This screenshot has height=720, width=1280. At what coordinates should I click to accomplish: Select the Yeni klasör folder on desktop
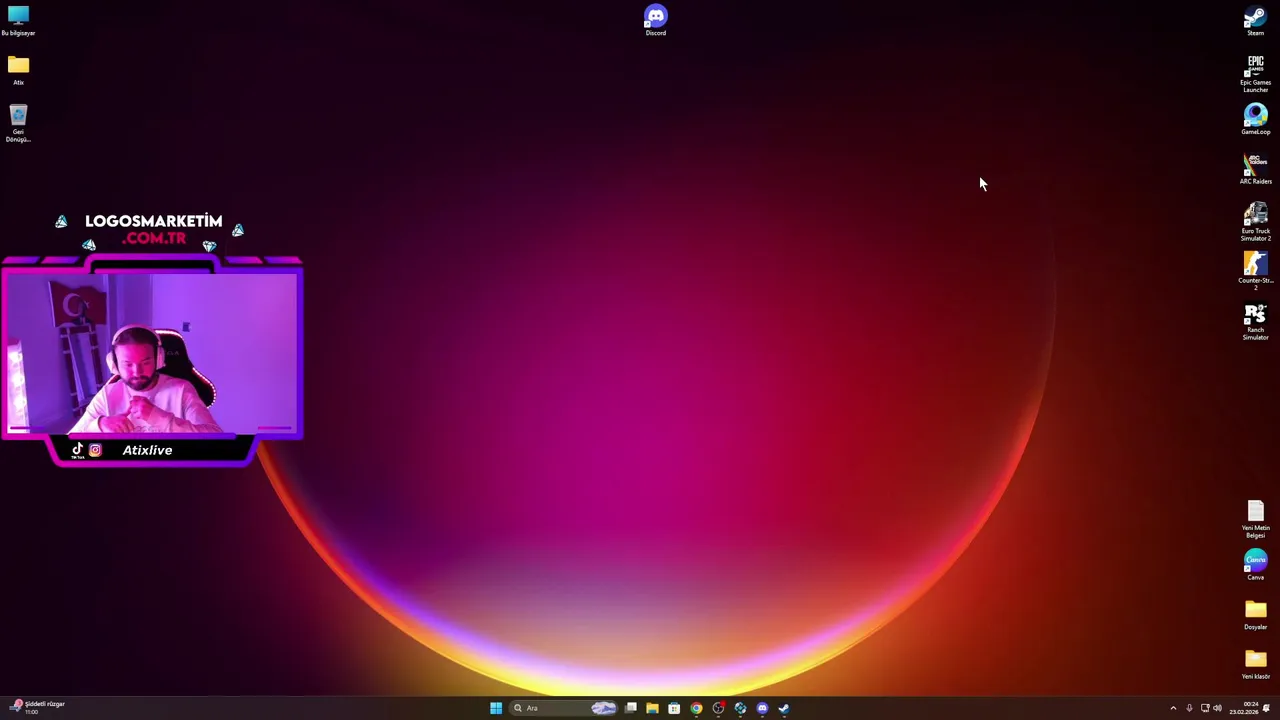click(x=1255, y=664)
